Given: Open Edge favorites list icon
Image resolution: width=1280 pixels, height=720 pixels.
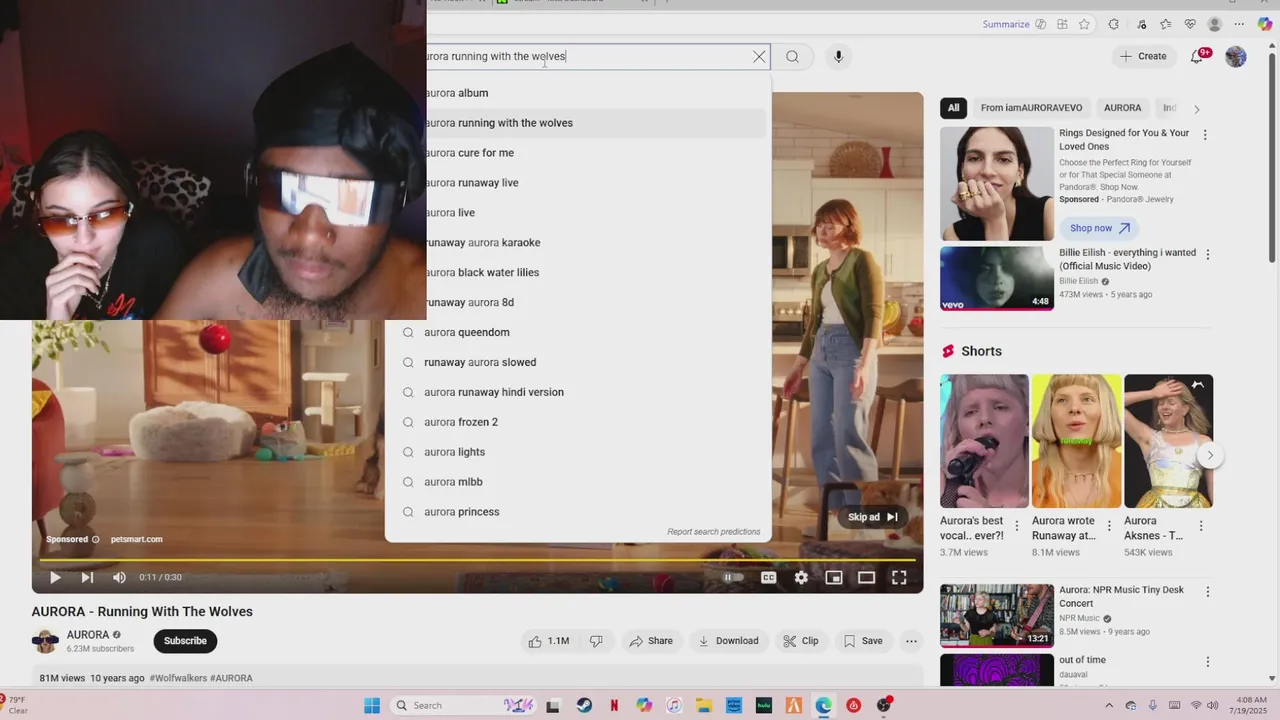Looking at the screenshot, I should [1166, 24].
